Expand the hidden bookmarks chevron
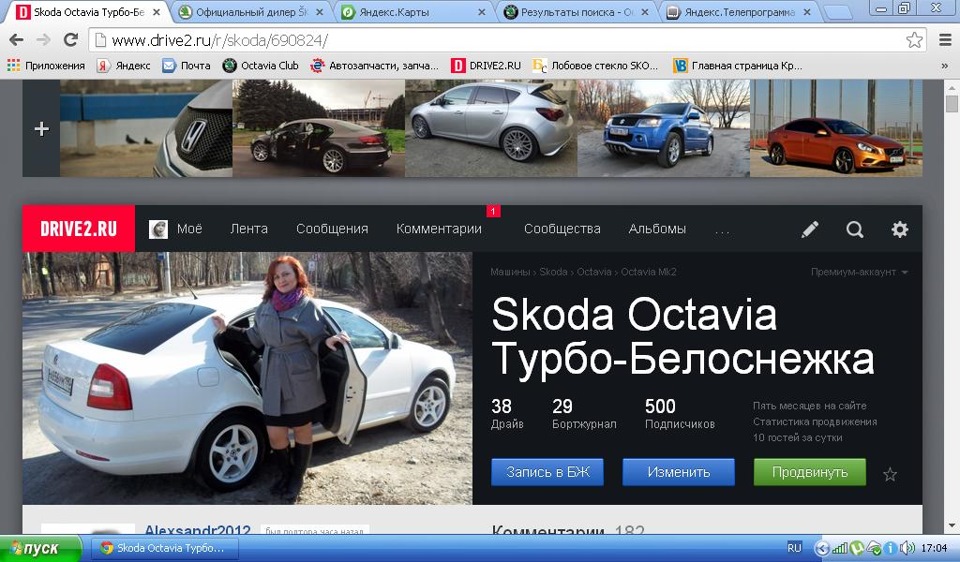This screenshot has height=562, width=960. [x=945, y=66]
